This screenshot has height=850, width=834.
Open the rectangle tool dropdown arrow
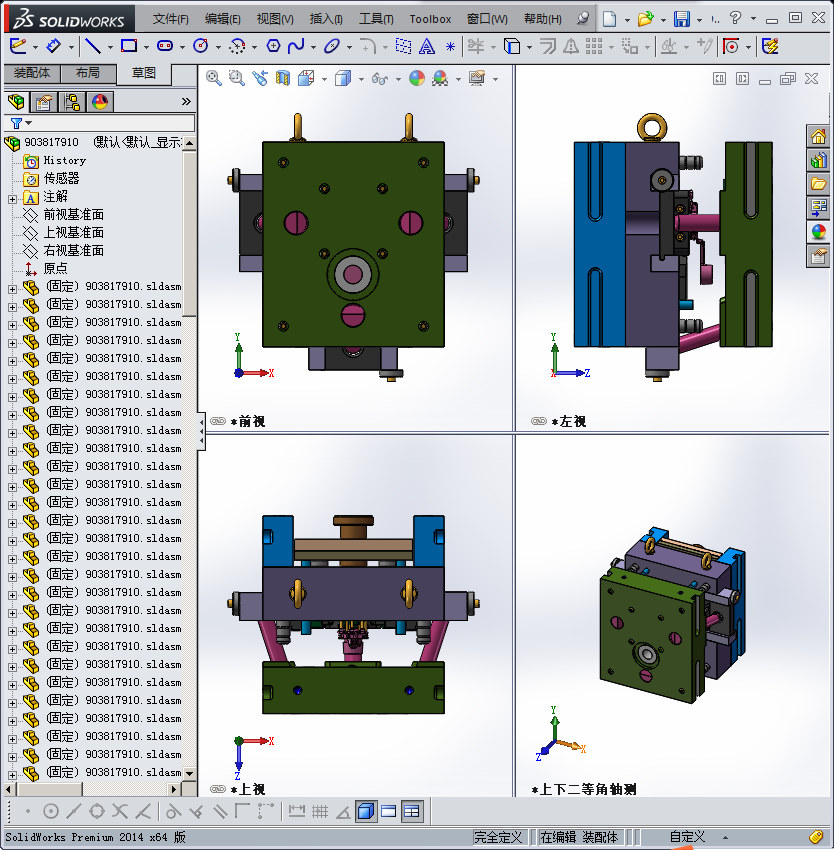pos(146,48)
